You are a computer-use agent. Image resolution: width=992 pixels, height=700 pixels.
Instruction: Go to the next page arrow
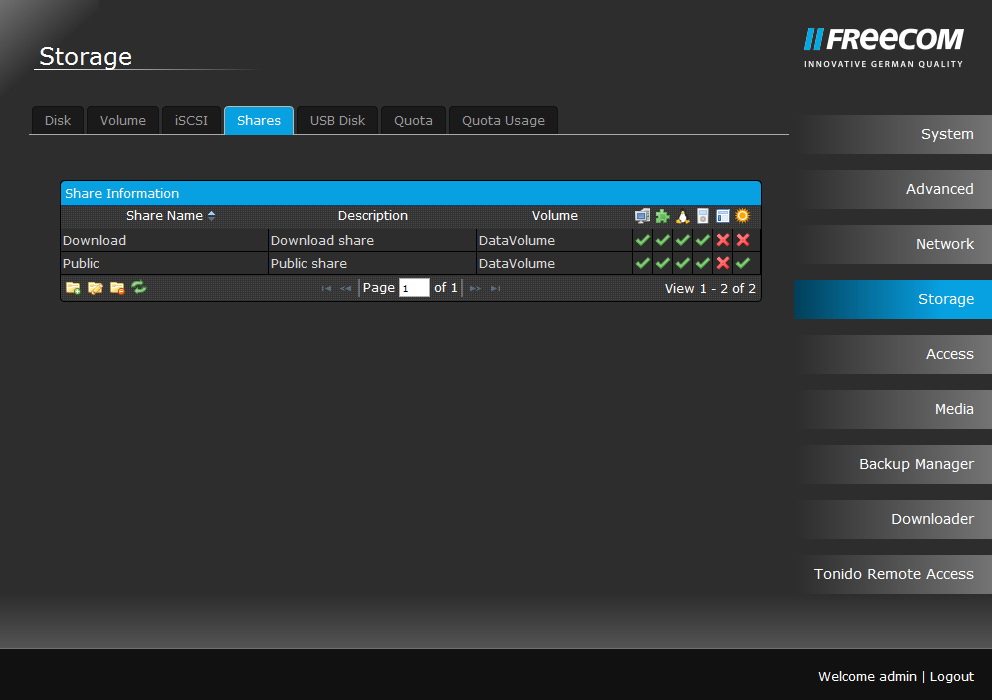click(x=475, y=288)
